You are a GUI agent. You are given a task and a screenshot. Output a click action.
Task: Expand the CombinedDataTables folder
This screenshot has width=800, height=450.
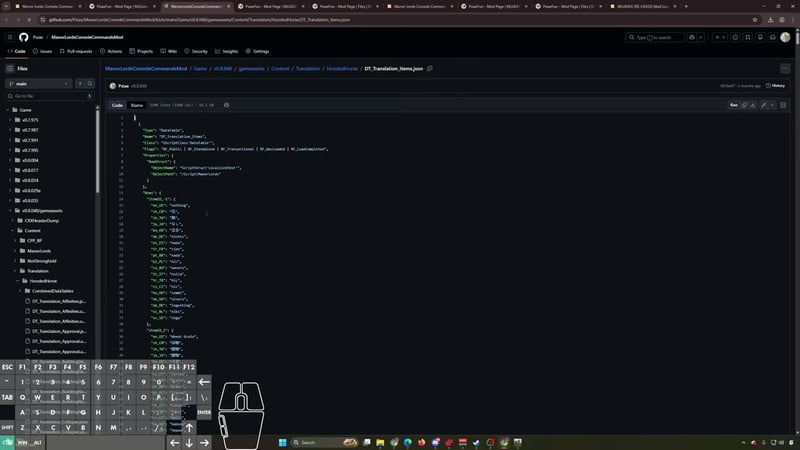(x=20, y=291)
